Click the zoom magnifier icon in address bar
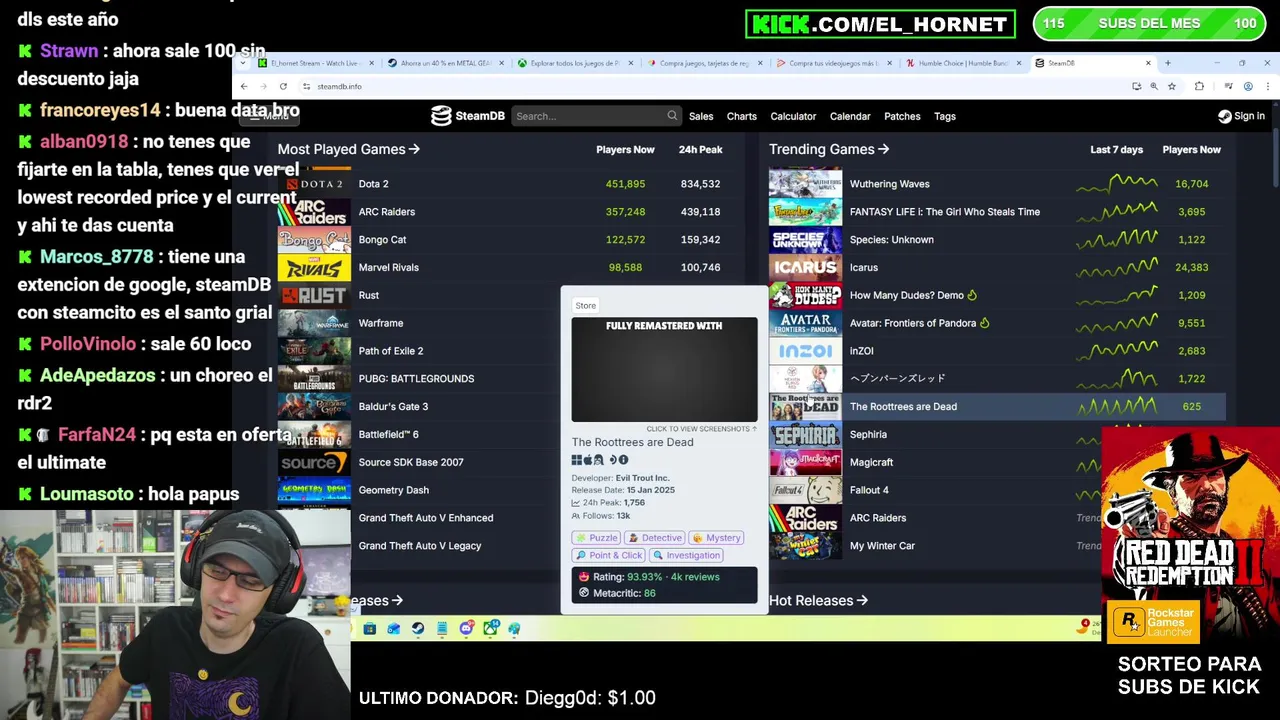 [1154, 86]
